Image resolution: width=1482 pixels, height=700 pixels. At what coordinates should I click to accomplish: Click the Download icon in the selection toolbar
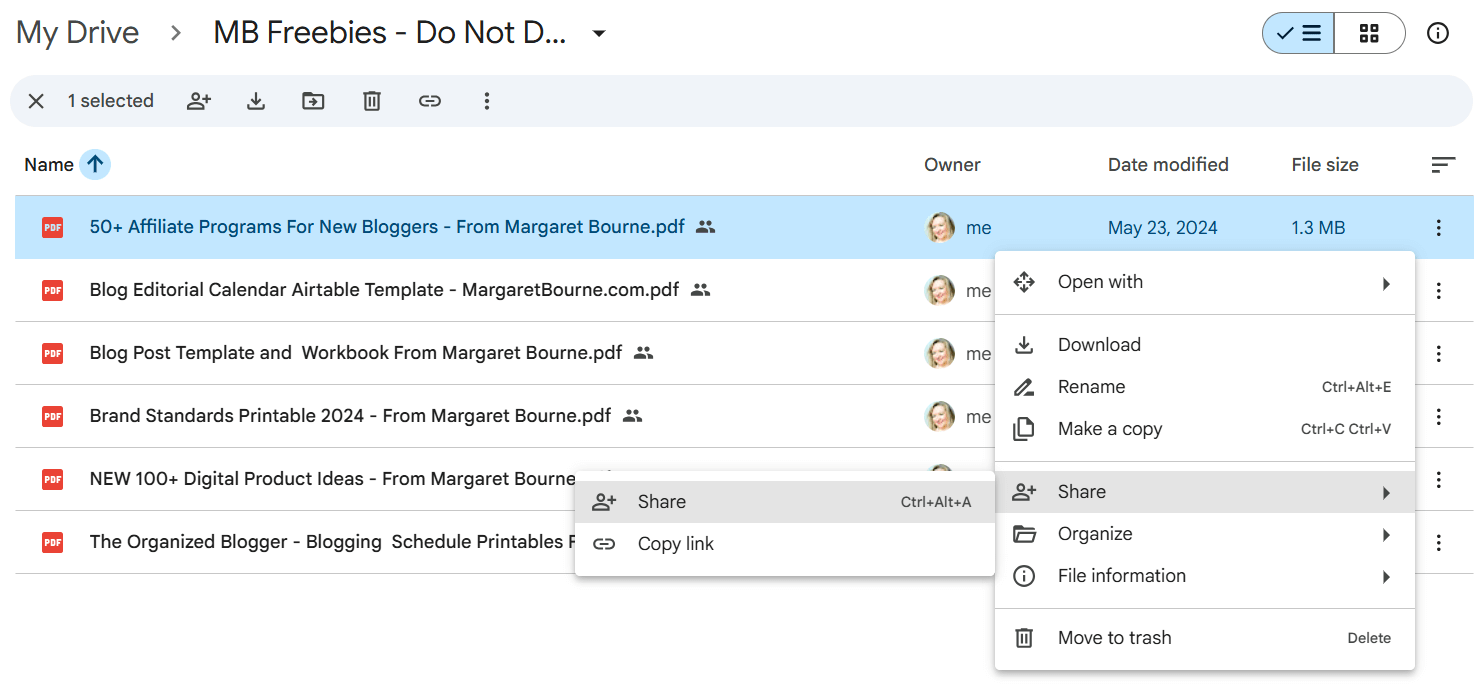tap(256, 101)
